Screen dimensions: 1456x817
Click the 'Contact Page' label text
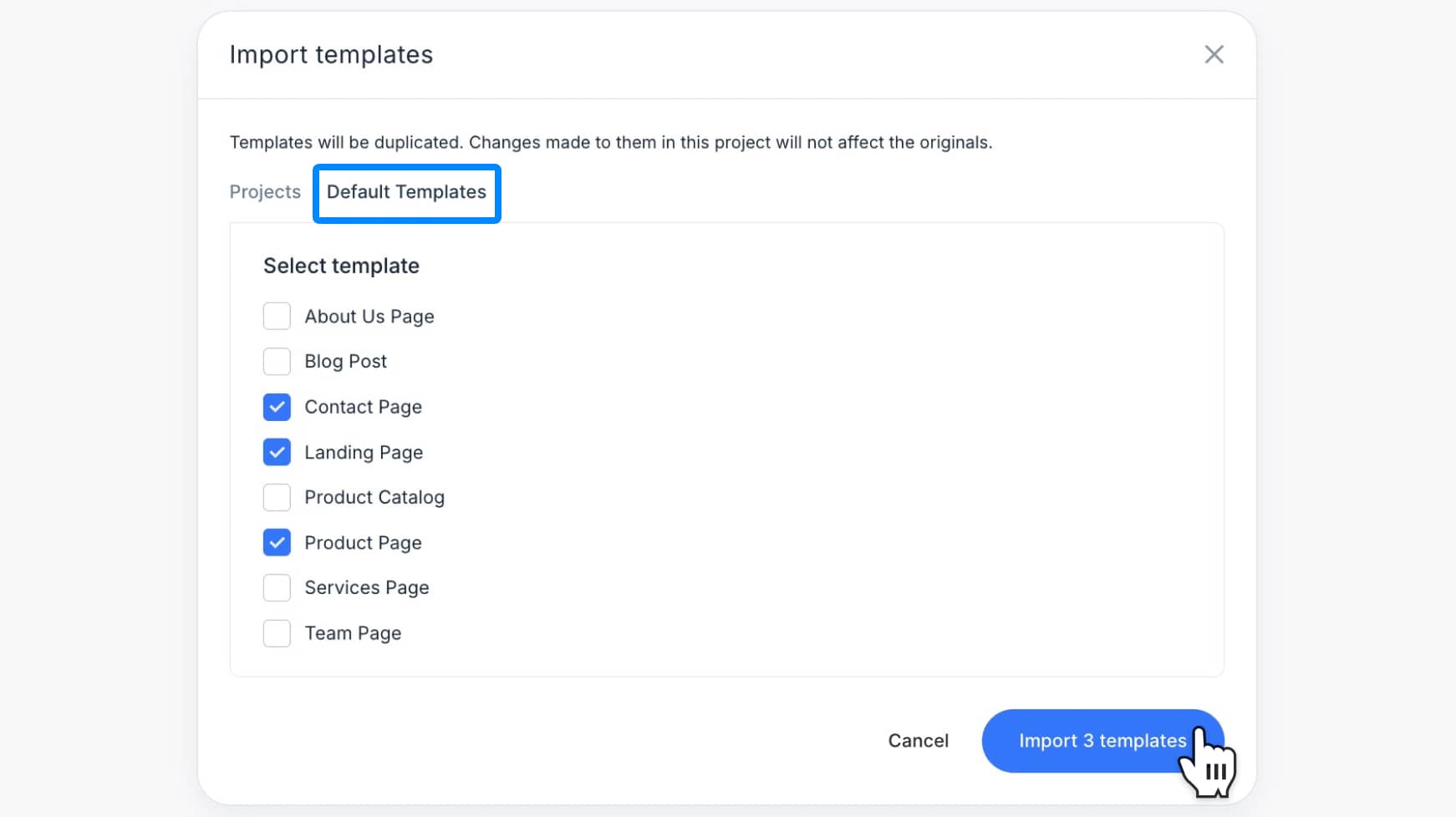[x=363, y=407]
